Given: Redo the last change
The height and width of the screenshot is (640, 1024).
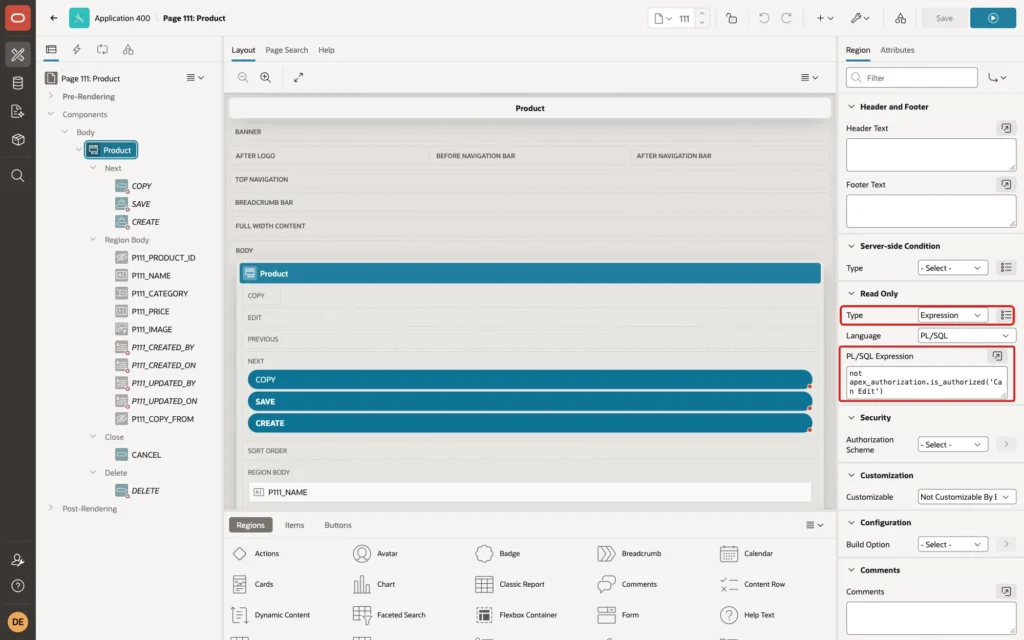Looking at the screenshot, I should point(786,18).
